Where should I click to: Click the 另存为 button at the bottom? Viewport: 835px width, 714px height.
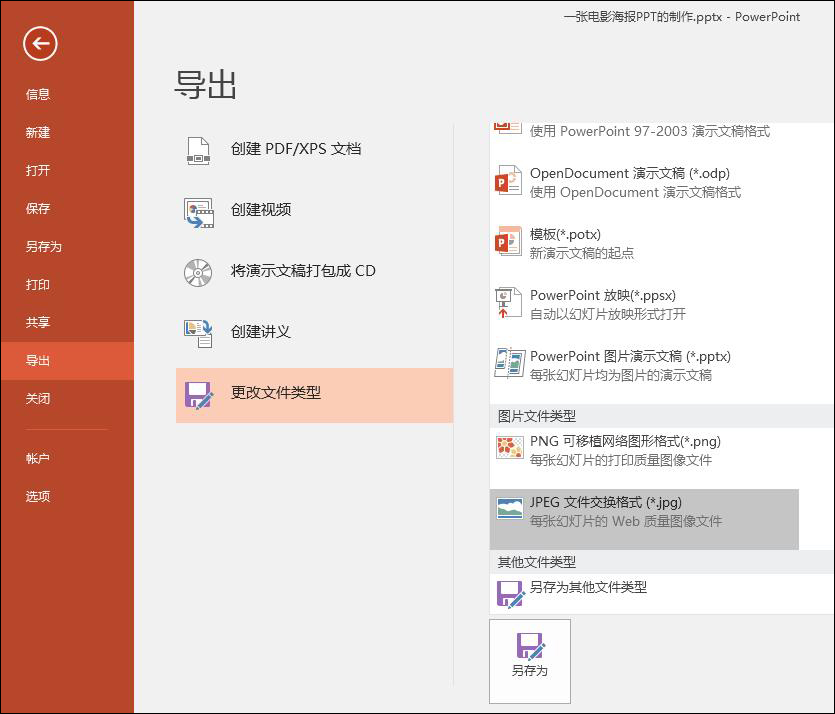(529, 660)
